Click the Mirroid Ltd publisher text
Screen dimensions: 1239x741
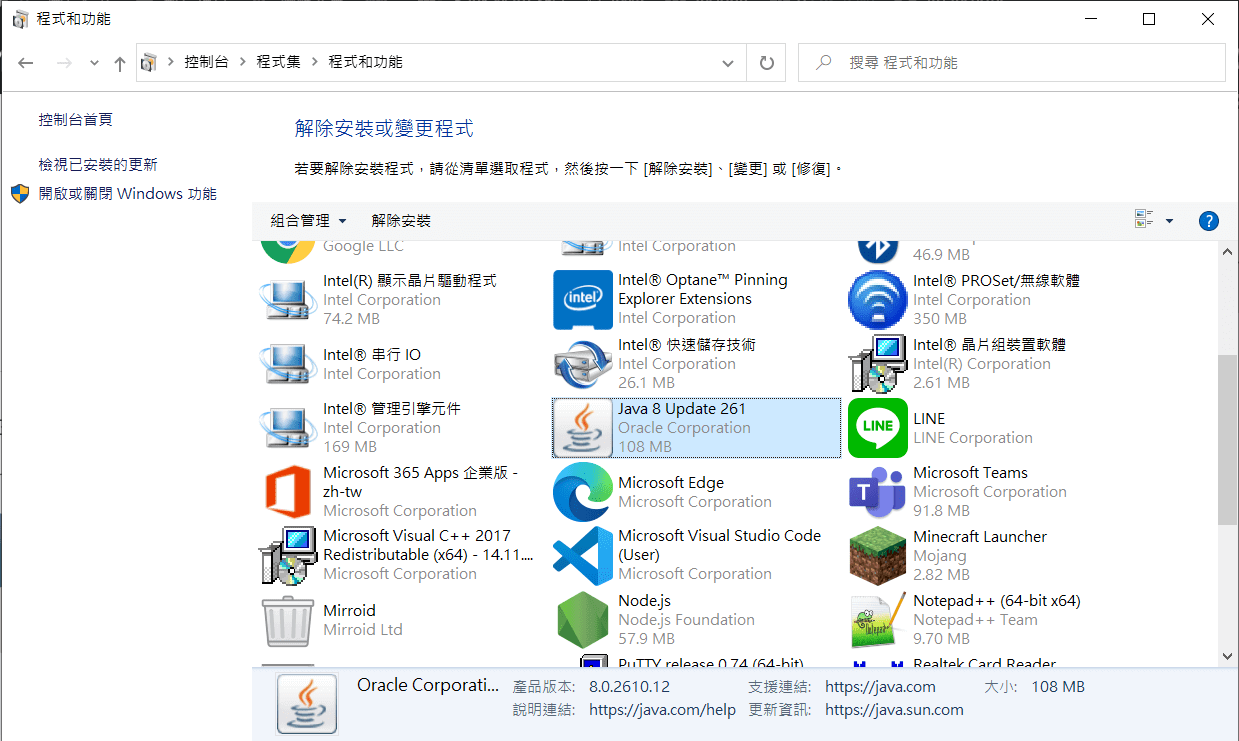tap(363, 630)
